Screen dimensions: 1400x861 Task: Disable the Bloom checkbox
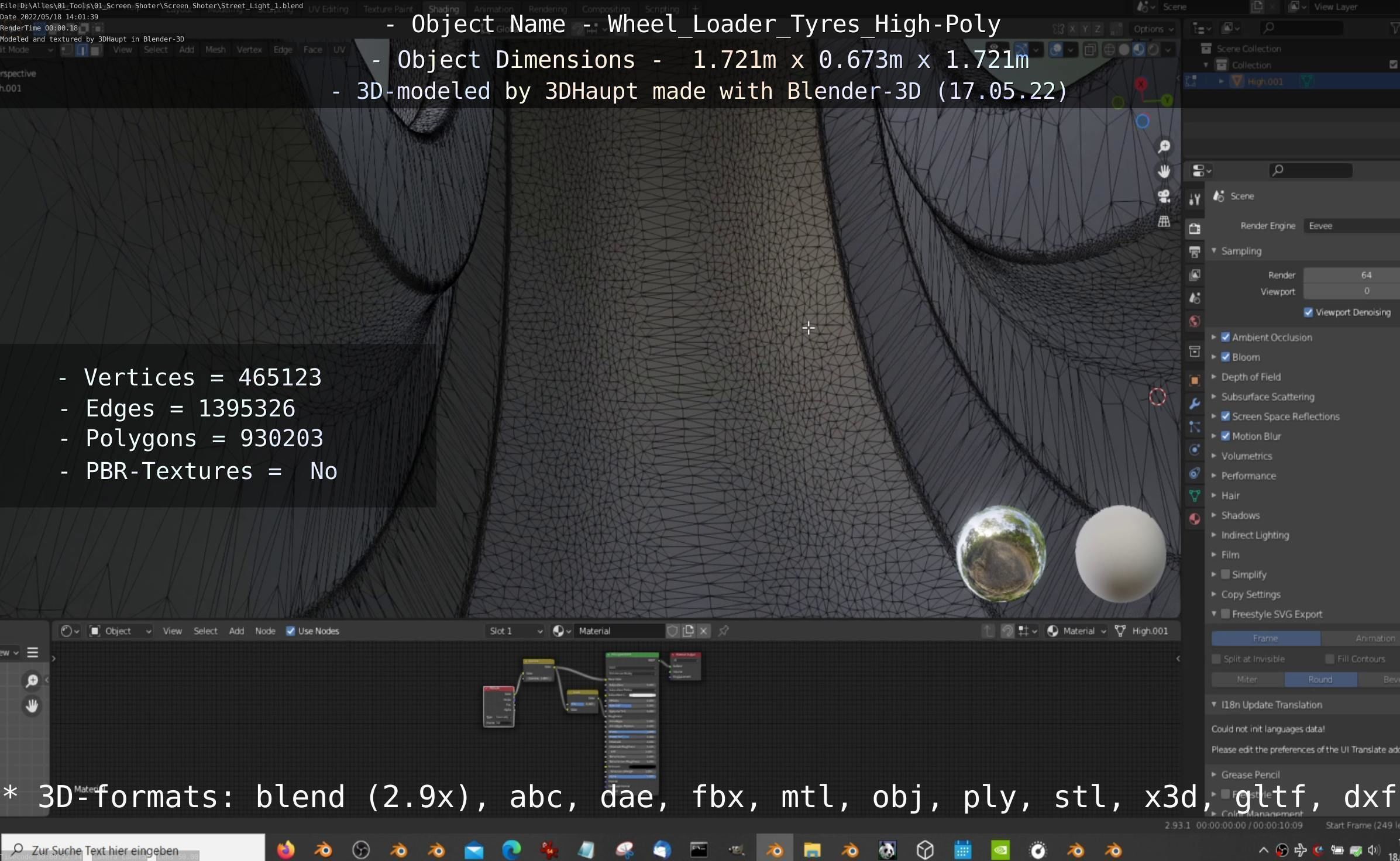coord(1226,357)
